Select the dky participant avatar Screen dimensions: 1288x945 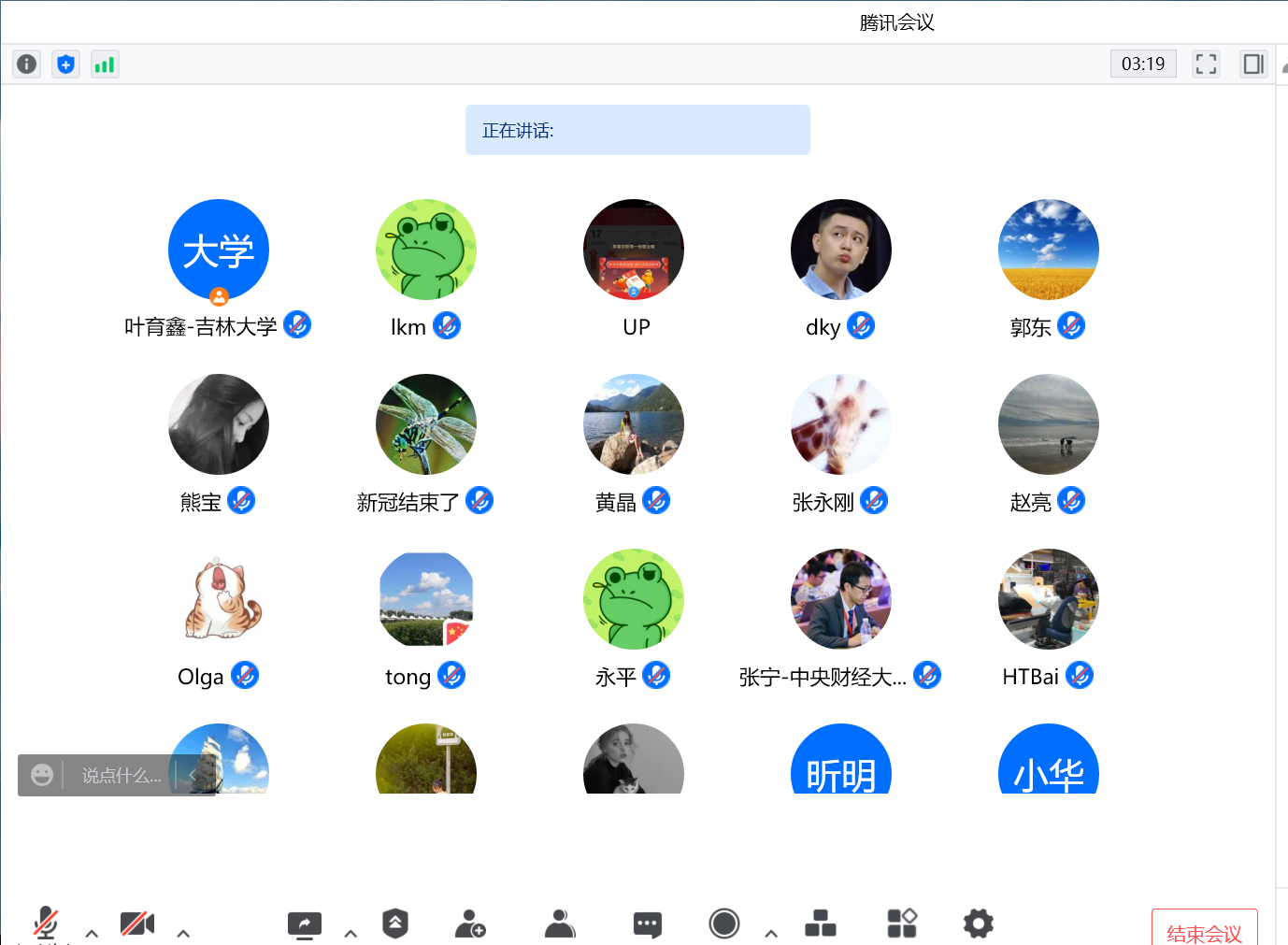click(840, 250)
